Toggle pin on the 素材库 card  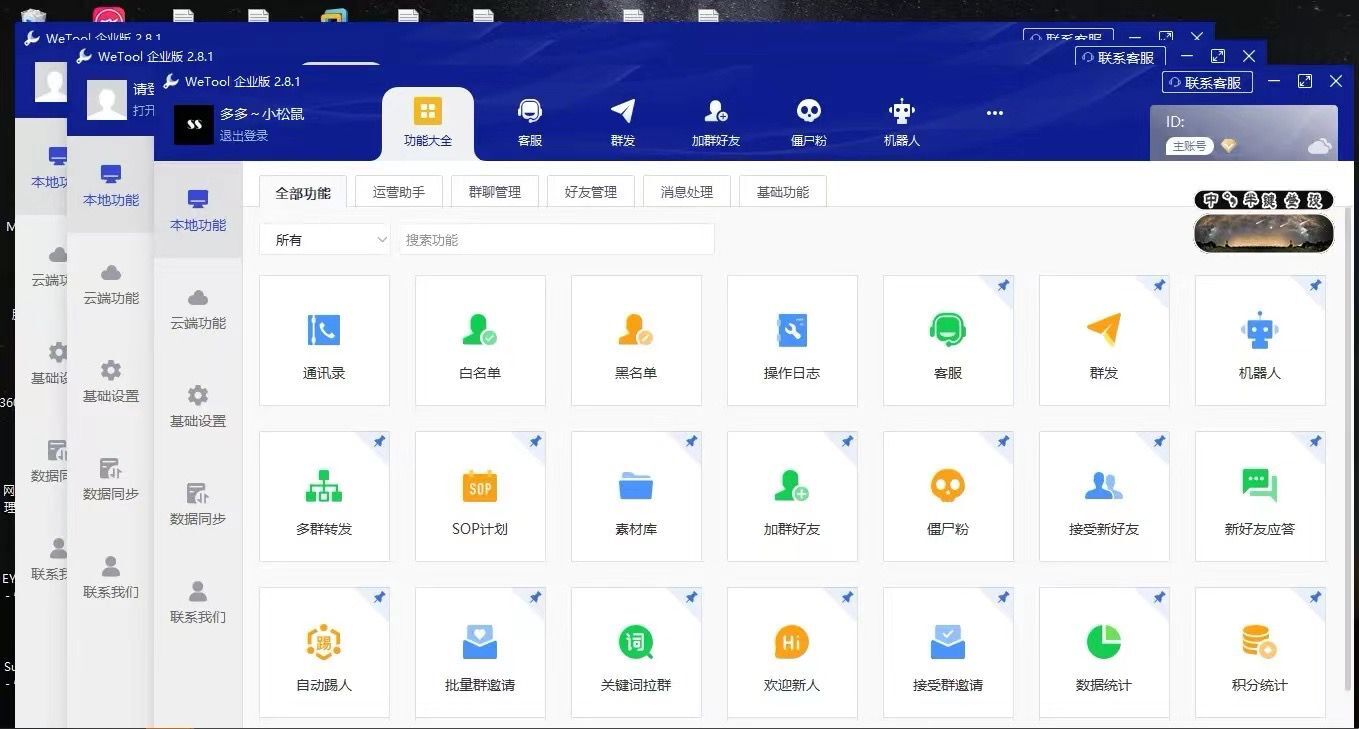point(691,442)
